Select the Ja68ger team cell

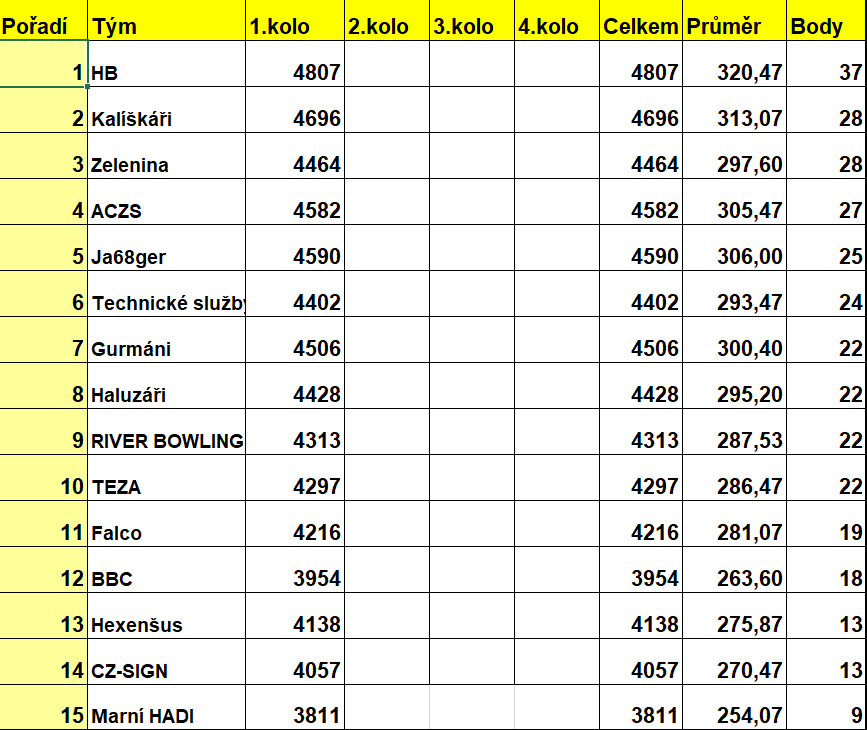pos(166,257)
